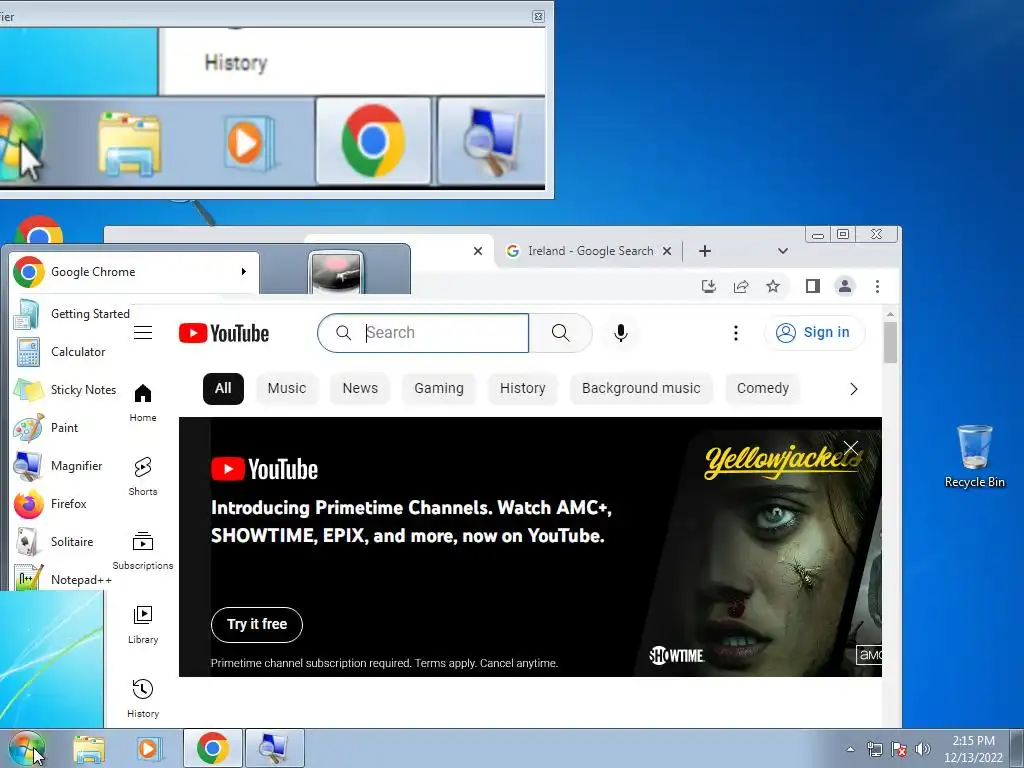Screen dimensions: 1024x768
Task: Click scrollbar up arrow in Chrome
Action: [x=890, y=314]
